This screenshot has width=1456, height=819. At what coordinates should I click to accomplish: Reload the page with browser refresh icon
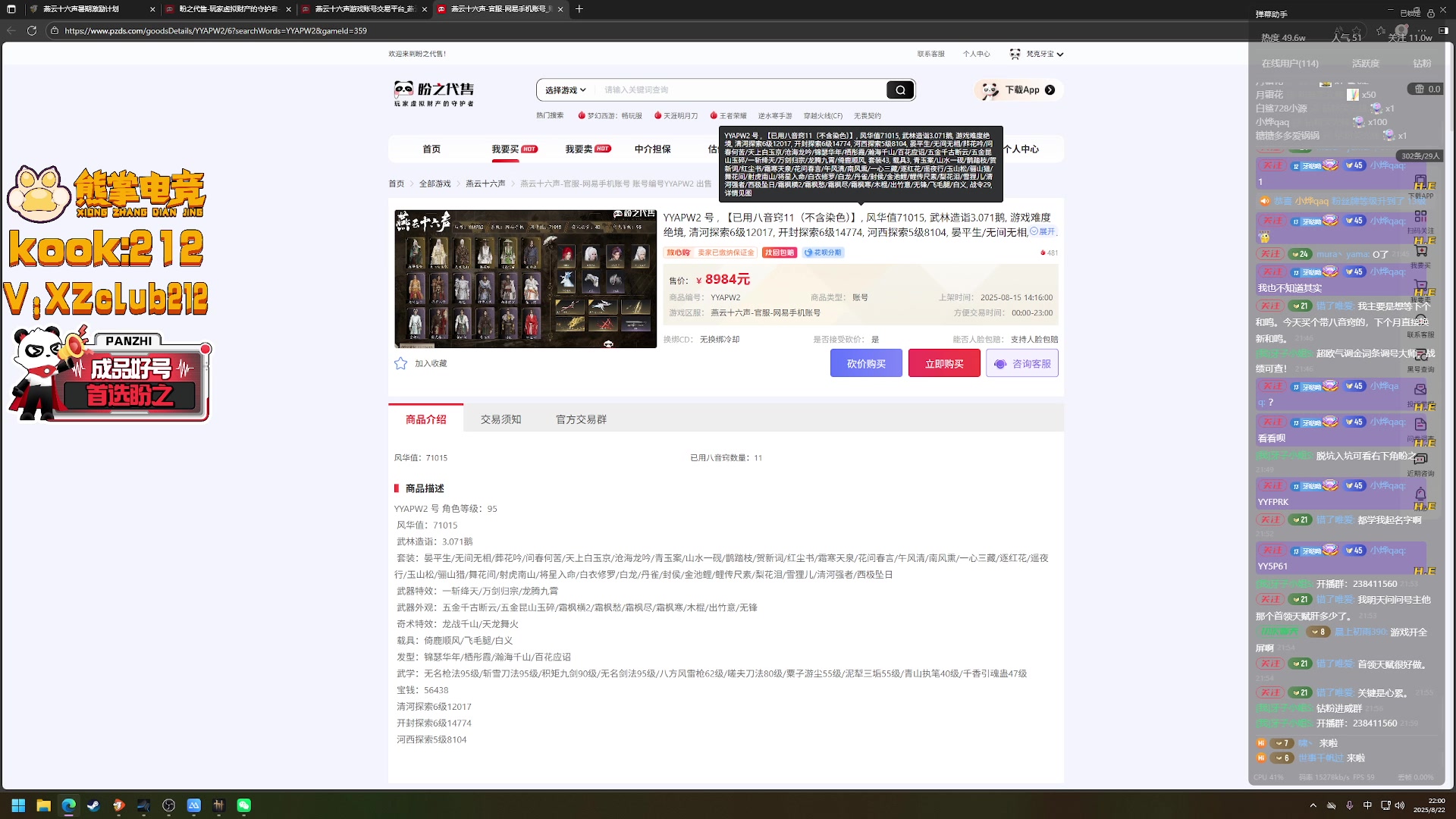[31, 30]
